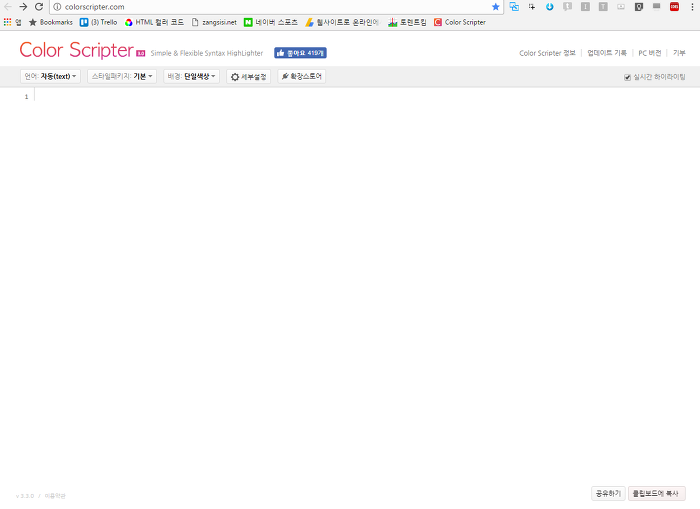
Task: Open the background 단일색상 dropdown
Action: coord(192,76)
